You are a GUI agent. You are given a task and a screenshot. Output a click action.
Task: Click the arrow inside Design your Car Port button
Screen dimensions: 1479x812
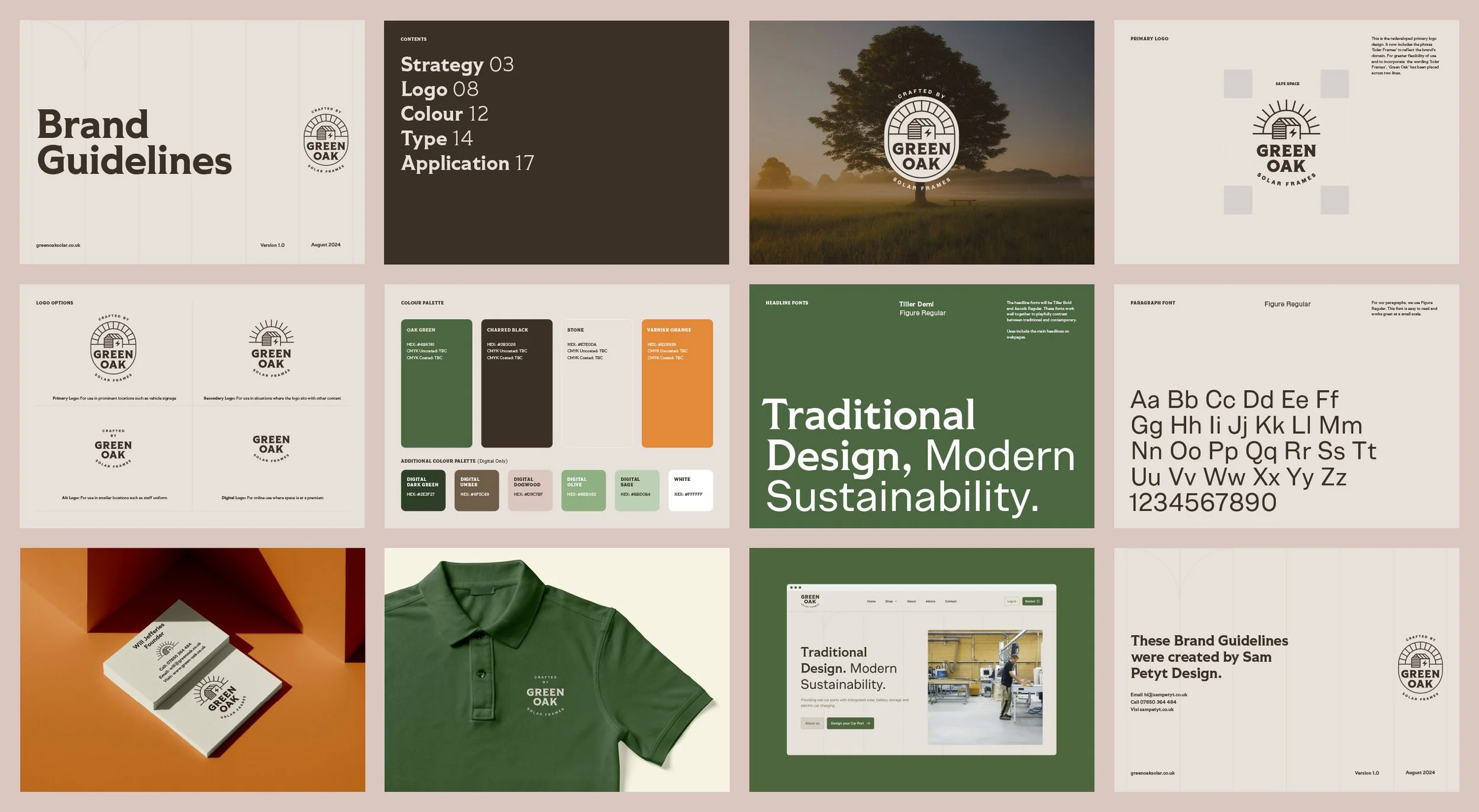869,723
